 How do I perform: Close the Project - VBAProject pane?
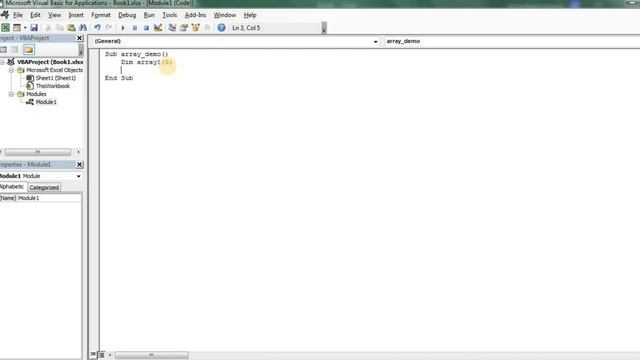(80, 38)
